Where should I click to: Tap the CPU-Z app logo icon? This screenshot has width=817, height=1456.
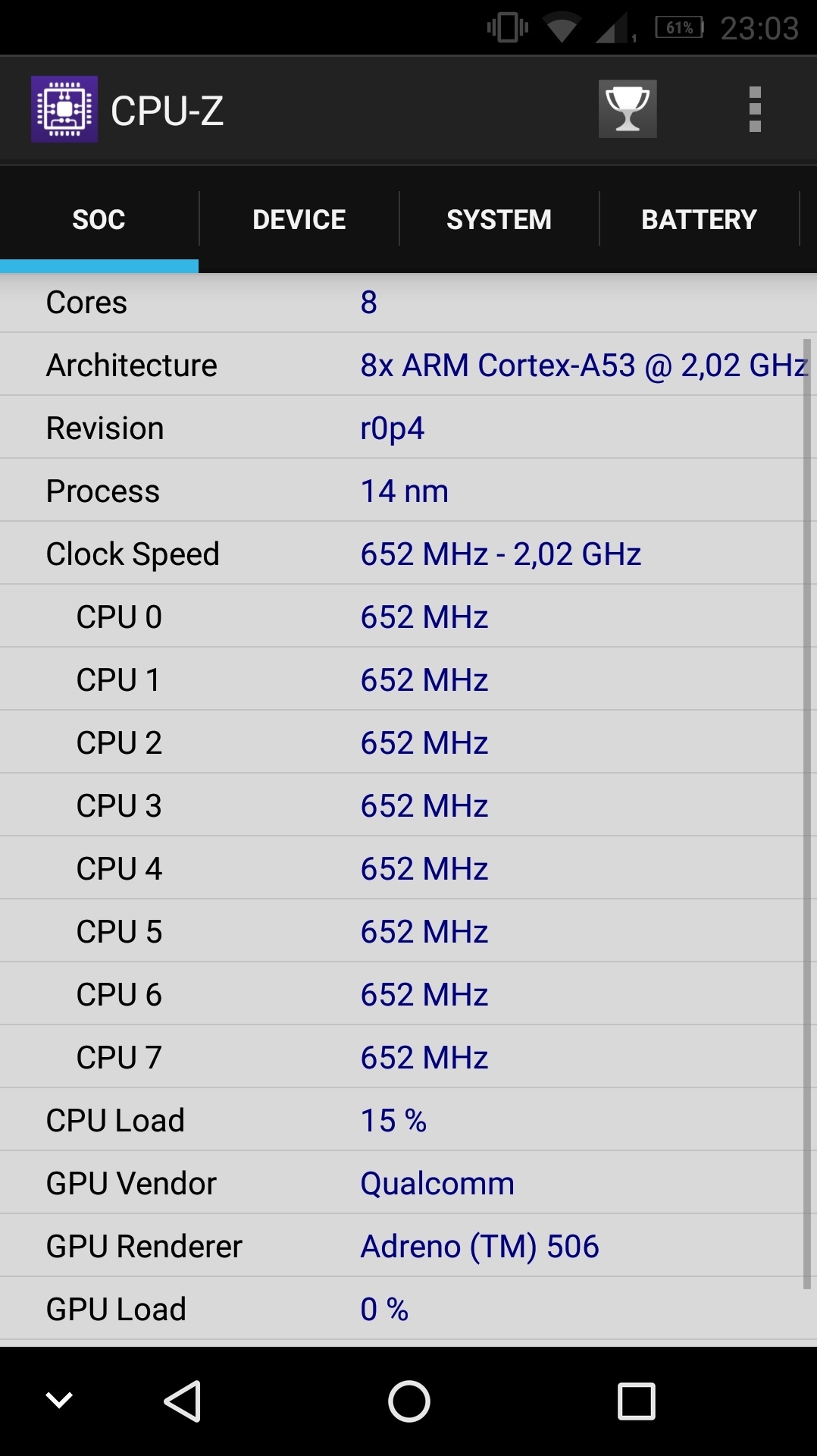coord(64,109)
